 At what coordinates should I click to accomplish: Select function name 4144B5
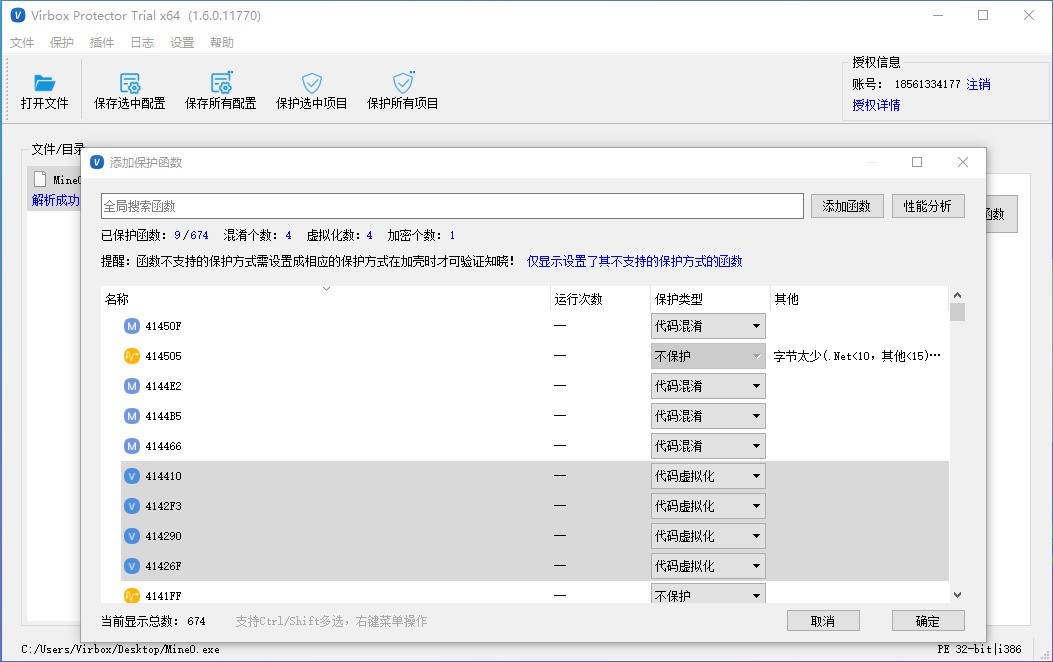[163, 416]
